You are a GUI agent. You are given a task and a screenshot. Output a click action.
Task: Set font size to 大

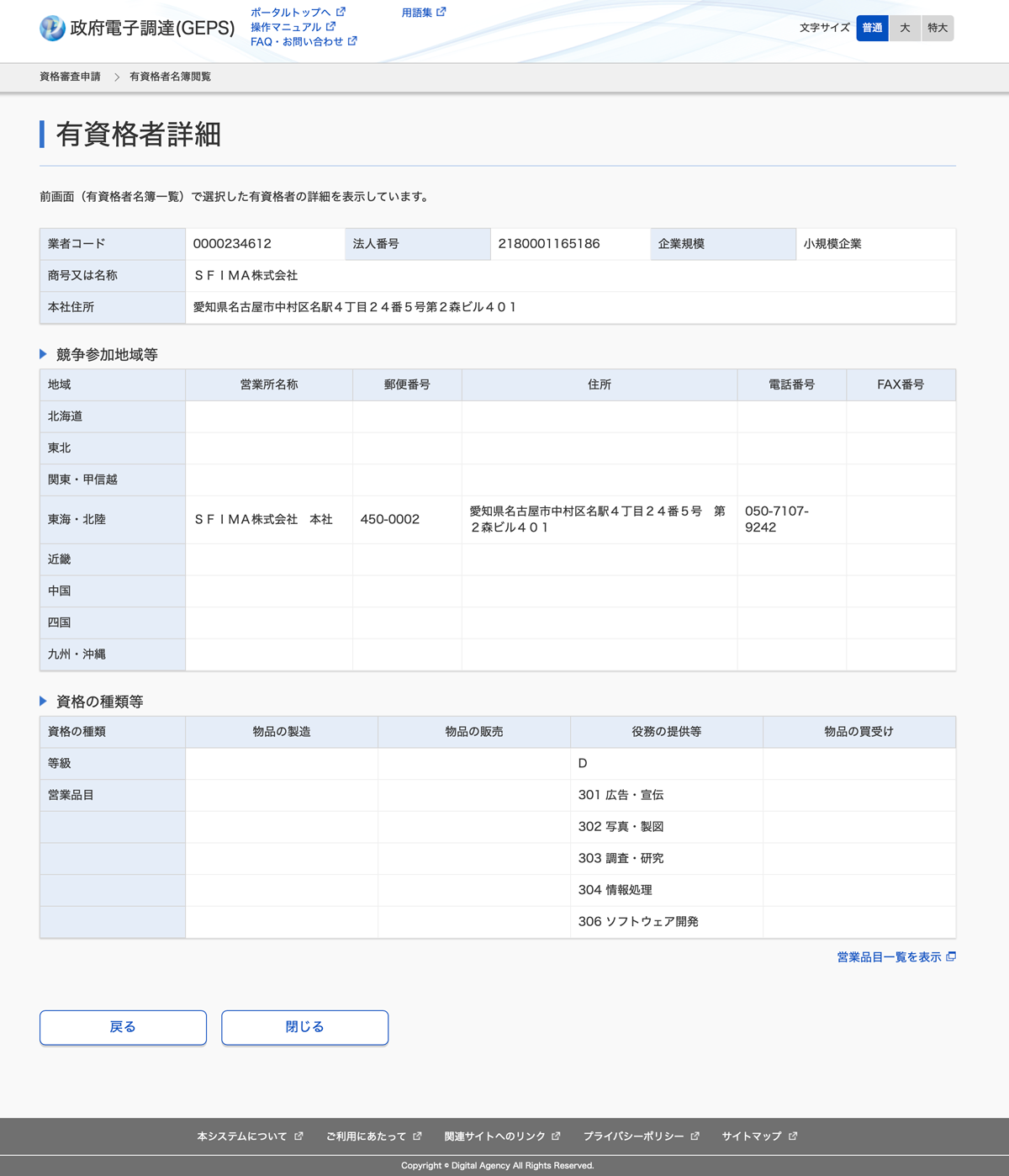point(905,28)
